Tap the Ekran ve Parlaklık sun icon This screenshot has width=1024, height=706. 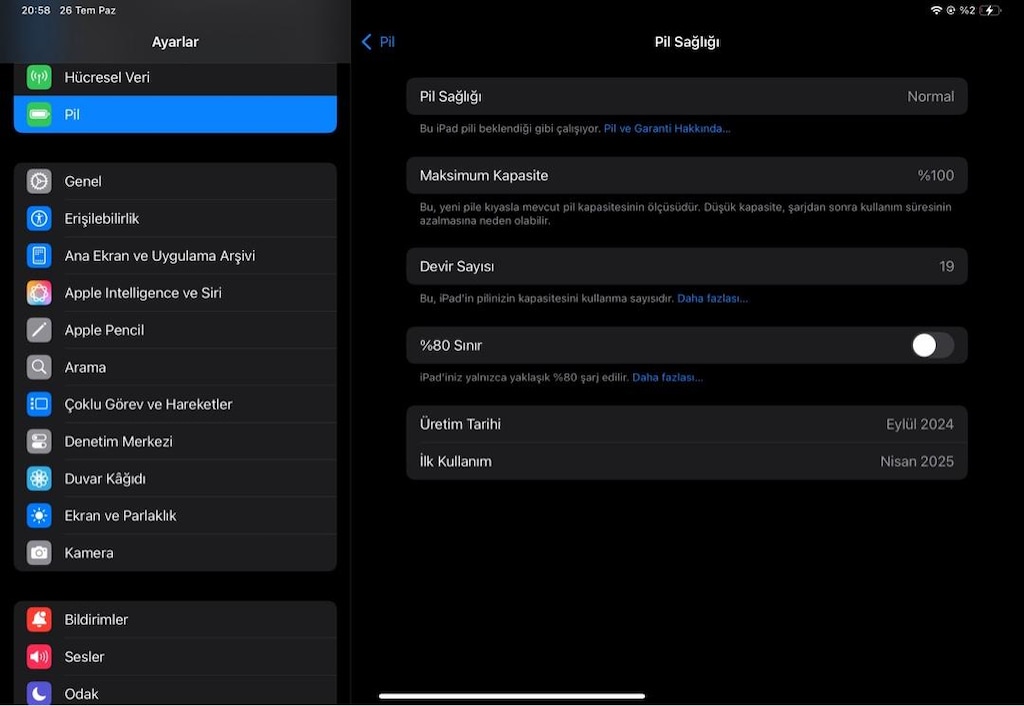pos(39,516)
